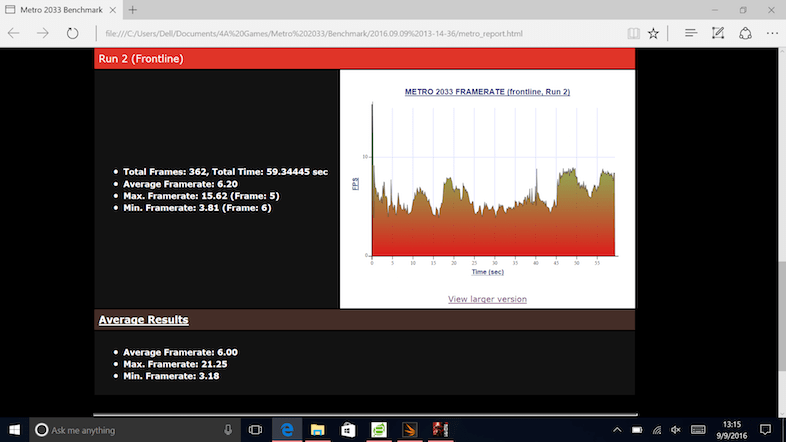This screenshot has width=786, height=442.
Task: Click Min. Framerate: 3.81 (Frame: 6)
Action: click(197, 208)
